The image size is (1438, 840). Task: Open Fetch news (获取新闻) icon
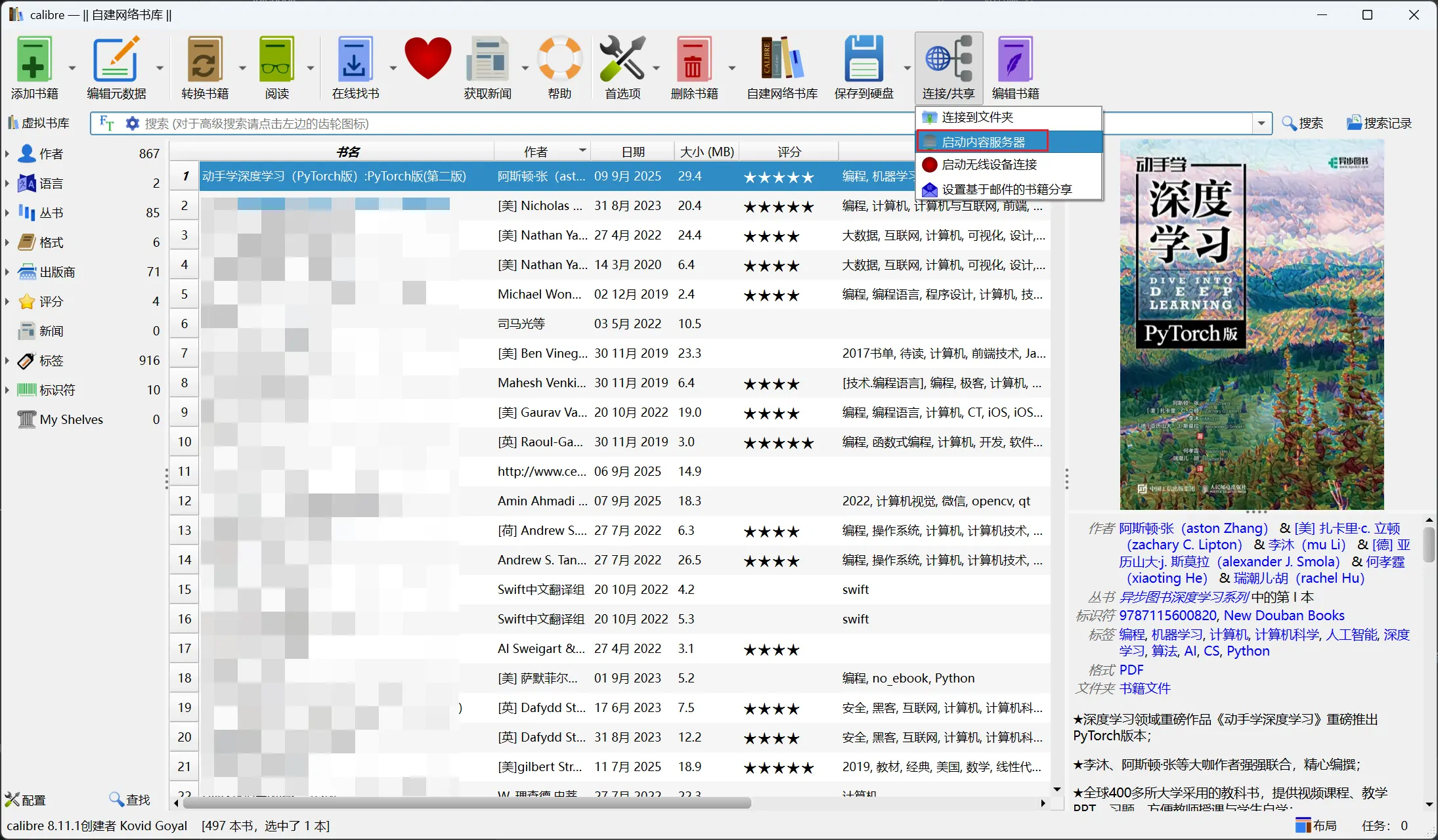tap(487, 68)
